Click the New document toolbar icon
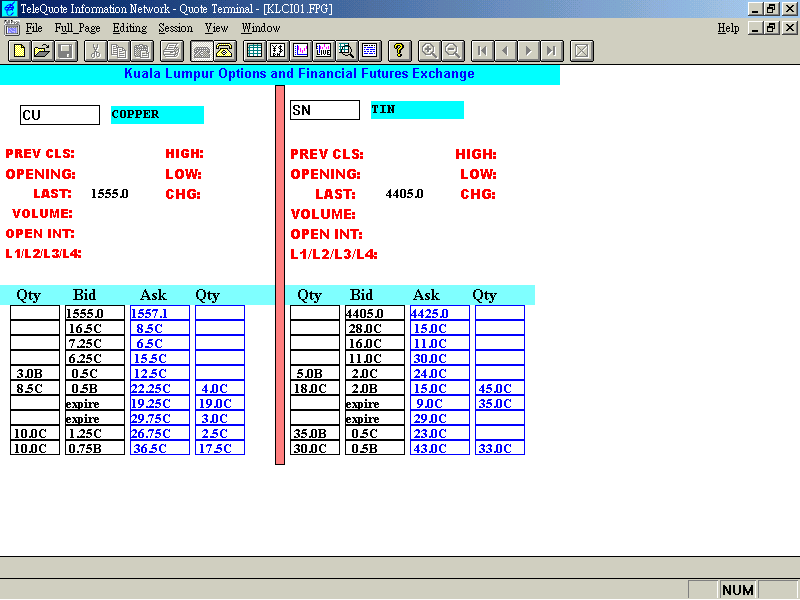The image size is (800, 600). coord(19,51)
